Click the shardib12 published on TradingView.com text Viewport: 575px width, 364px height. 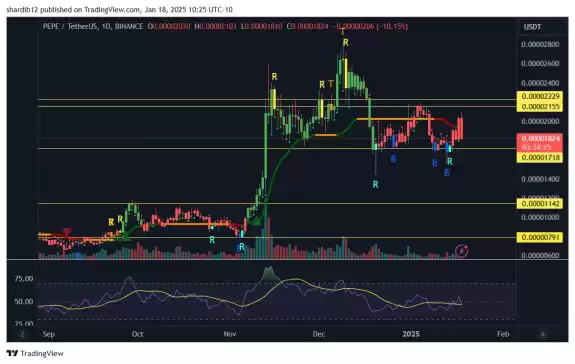coord(73,10)
